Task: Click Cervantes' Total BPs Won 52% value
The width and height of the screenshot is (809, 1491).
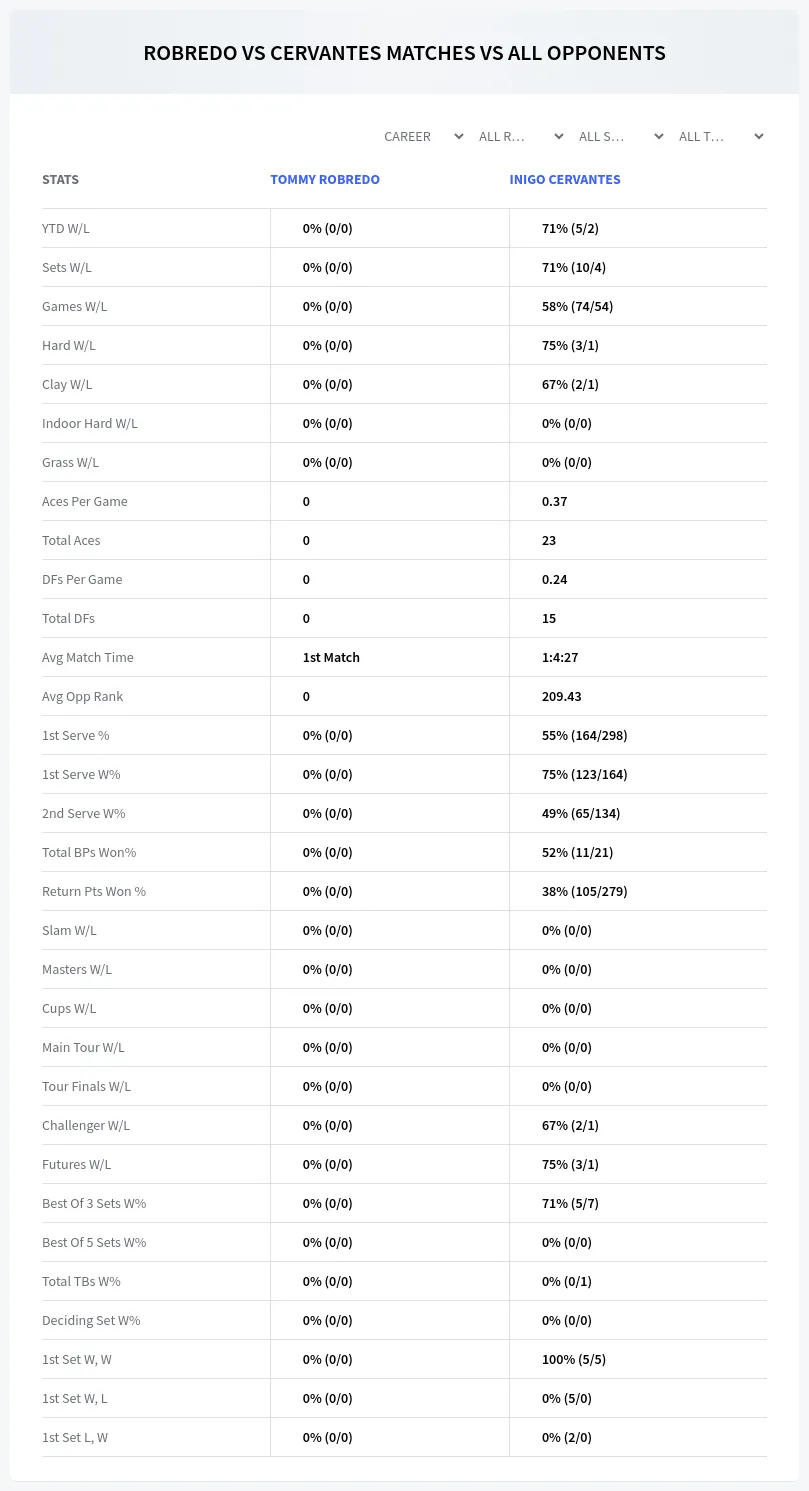Action: pos(577,852)
